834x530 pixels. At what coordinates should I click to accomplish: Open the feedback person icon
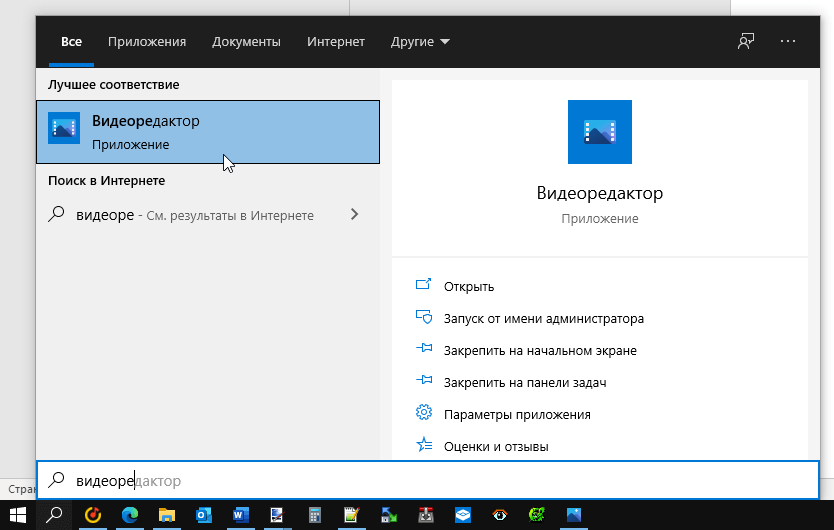click(x=746, y=42)
